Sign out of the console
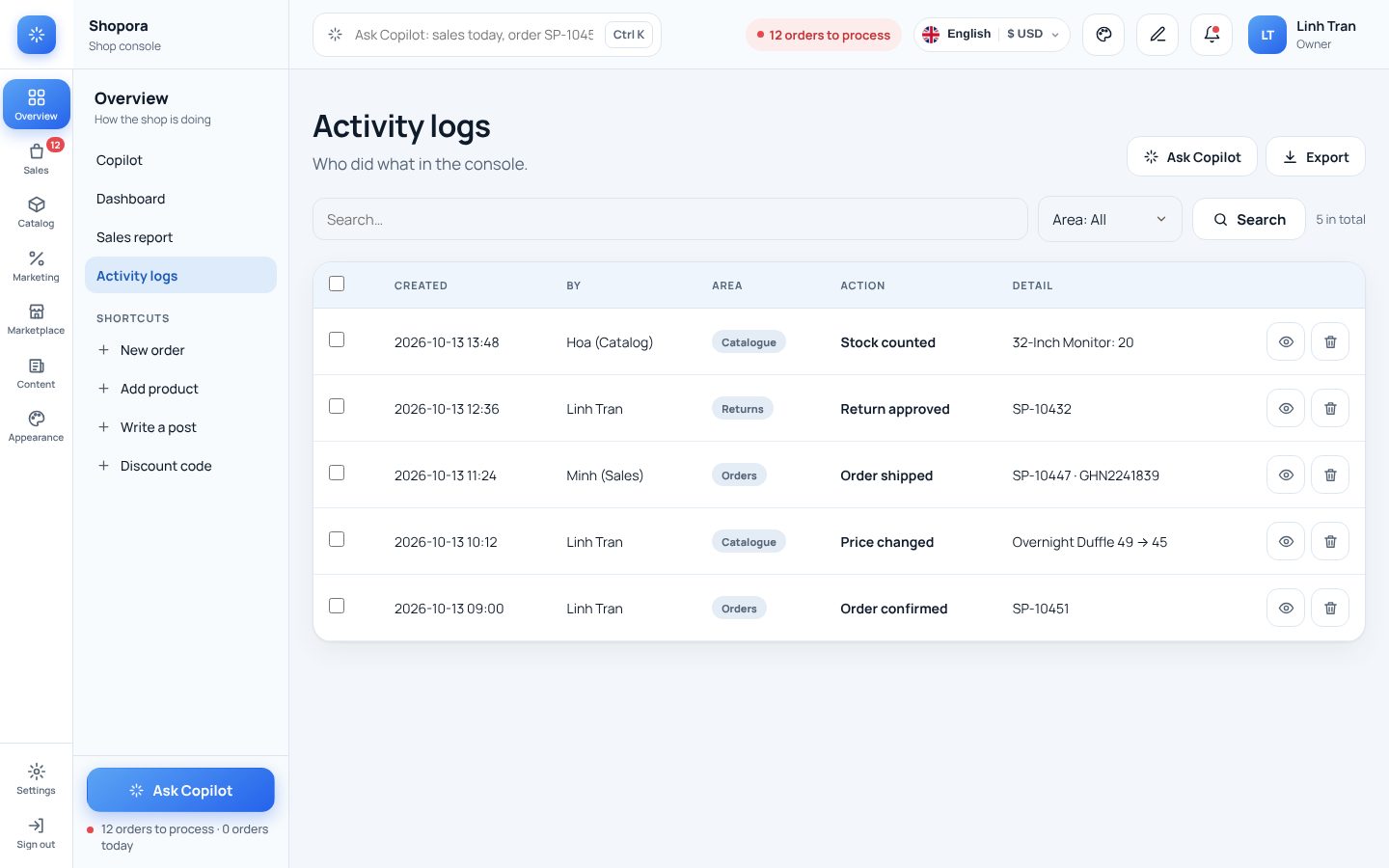This screenshot has height=868, width=1389. pos(36,832)
